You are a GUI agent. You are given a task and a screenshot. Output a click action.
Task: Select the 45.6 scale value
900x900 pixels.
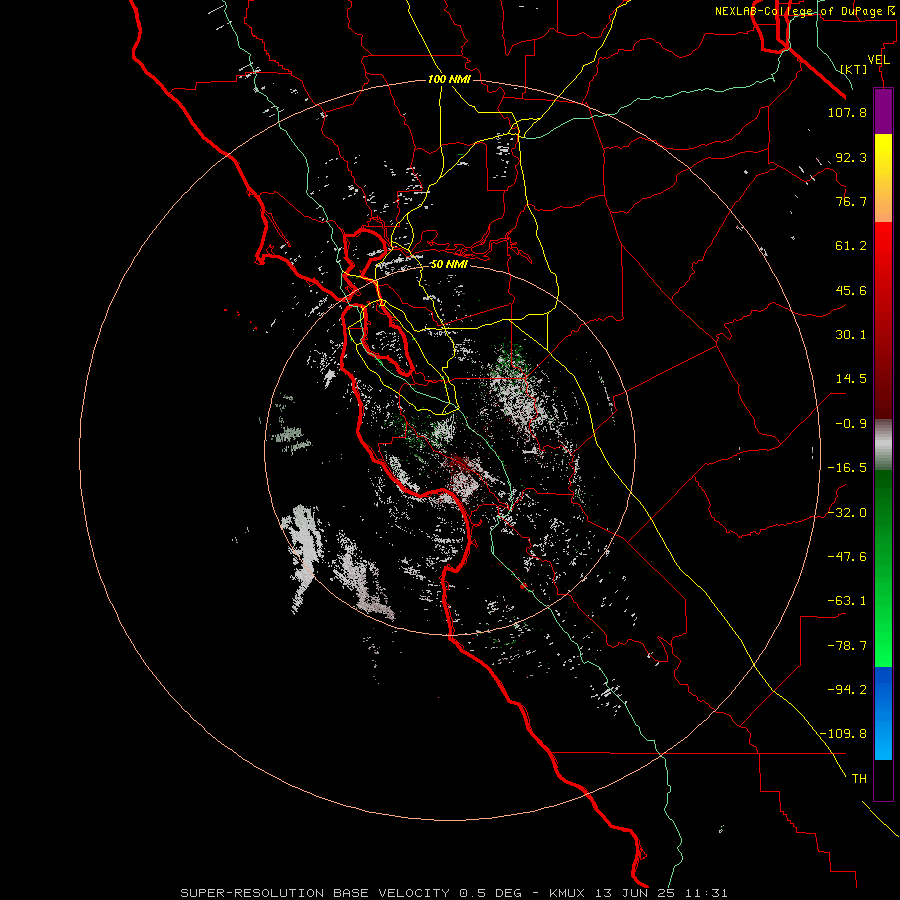point(851,290)
